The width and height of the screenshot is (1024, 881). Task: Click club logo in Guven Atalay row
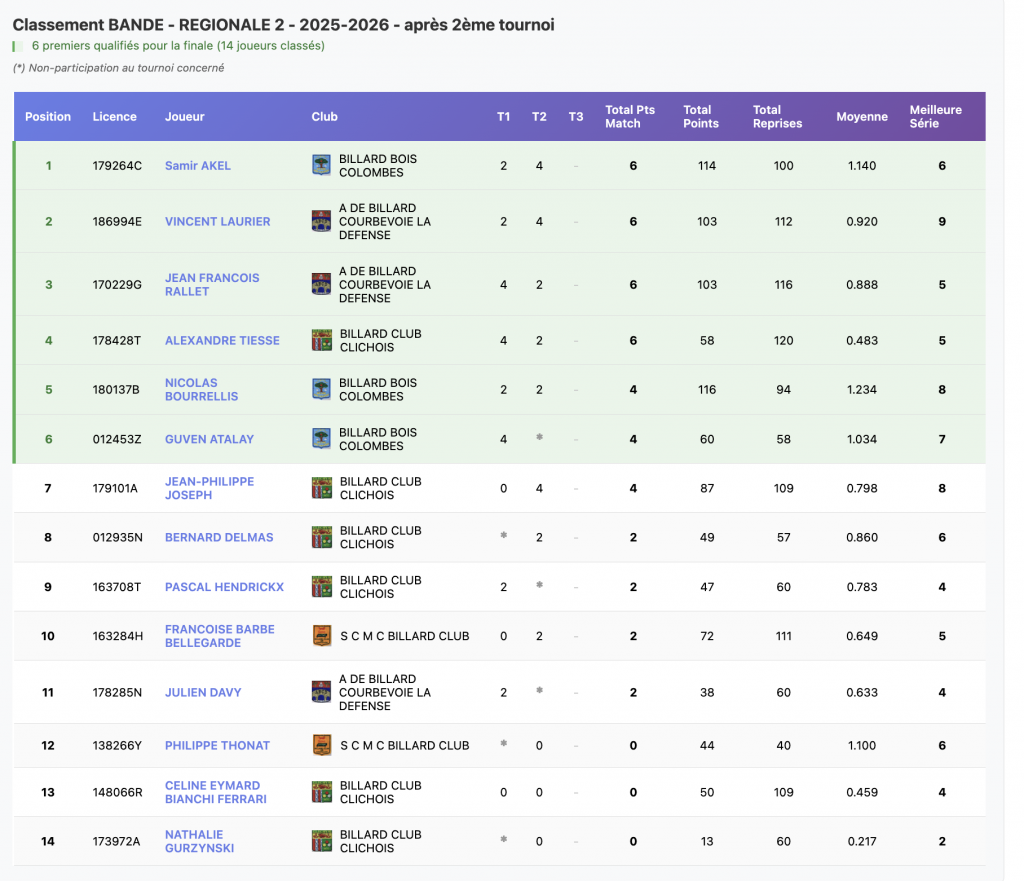click(x=321, y=439)
